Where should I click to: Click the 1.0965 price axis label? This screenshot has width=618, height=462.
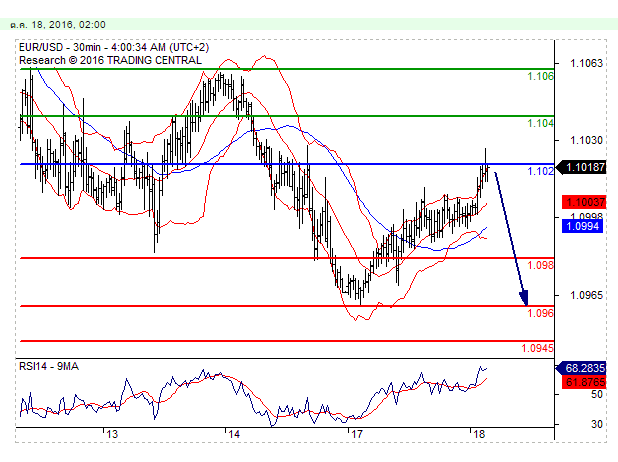pyautogui.click(x=584, y=295)
